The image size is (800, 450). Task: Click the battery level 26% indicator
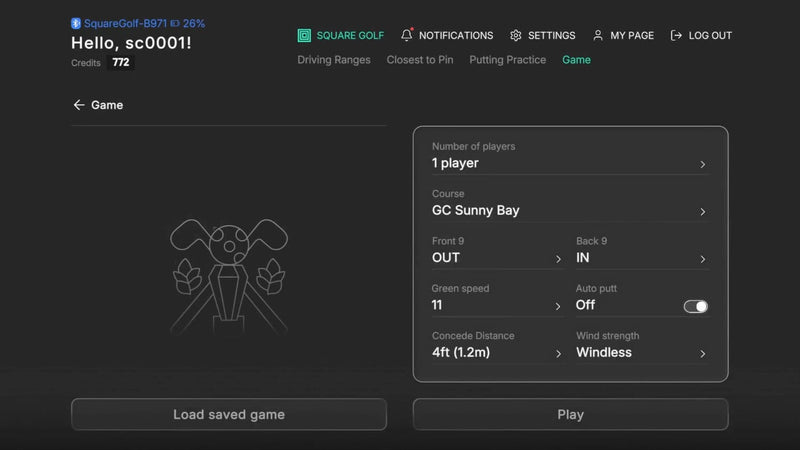click(x=188, y=23)
